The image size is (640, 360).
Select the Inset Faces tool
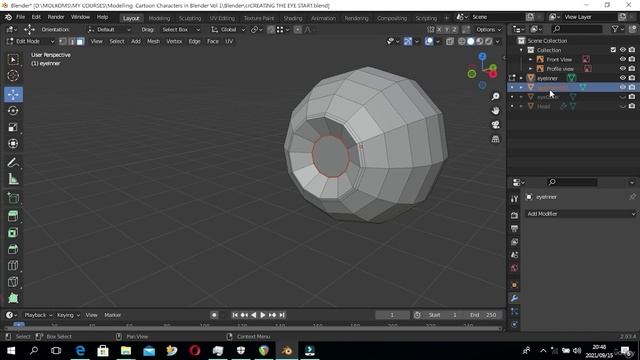click(13, 232)
